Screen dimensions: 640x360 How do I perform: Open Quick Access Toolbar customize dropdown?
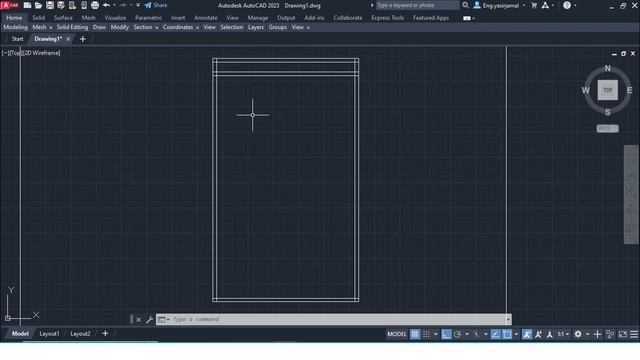tap(138, 5)
